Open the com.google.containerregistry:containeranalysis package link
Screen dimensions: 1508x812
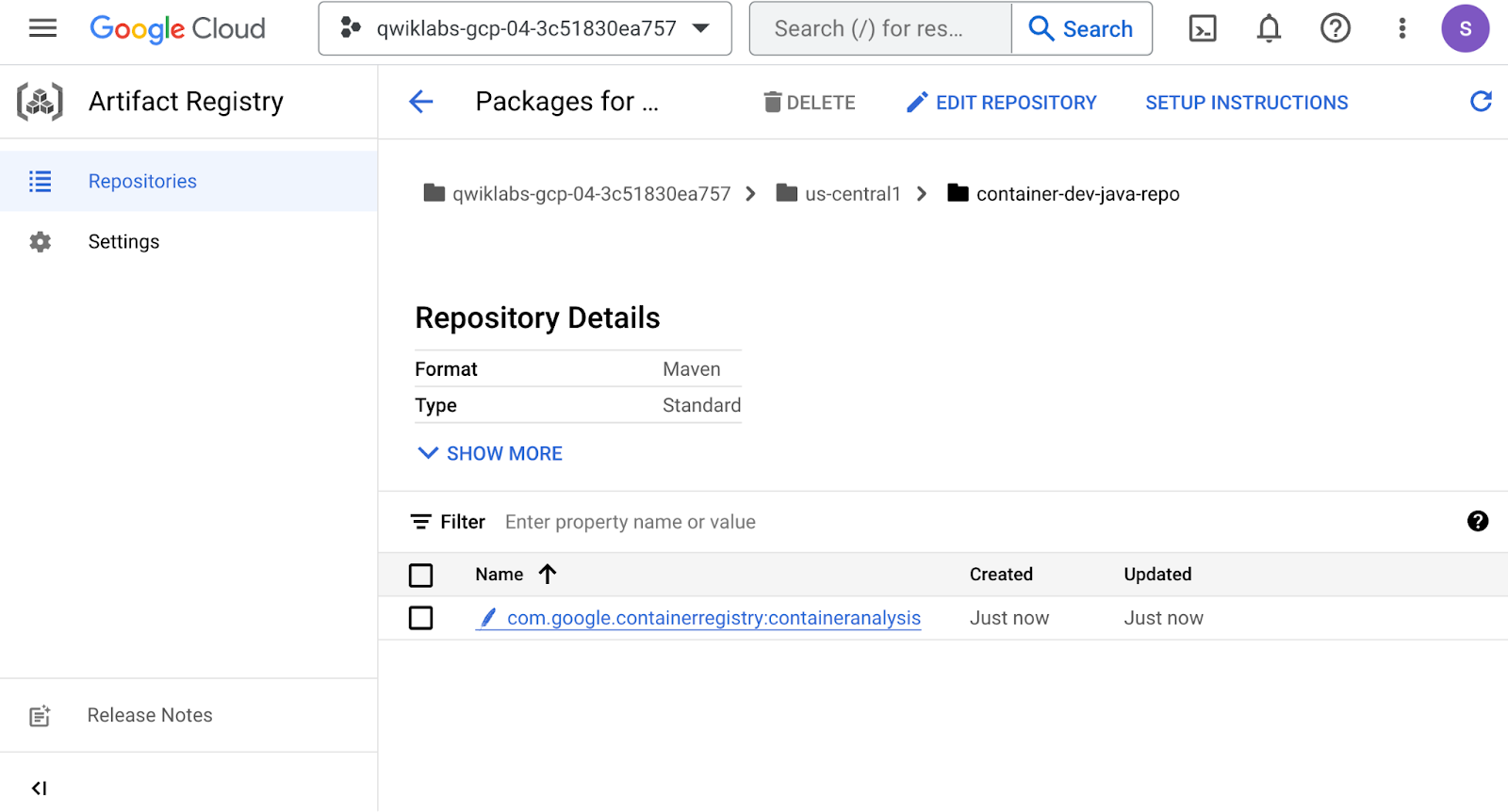pos(713,618)
